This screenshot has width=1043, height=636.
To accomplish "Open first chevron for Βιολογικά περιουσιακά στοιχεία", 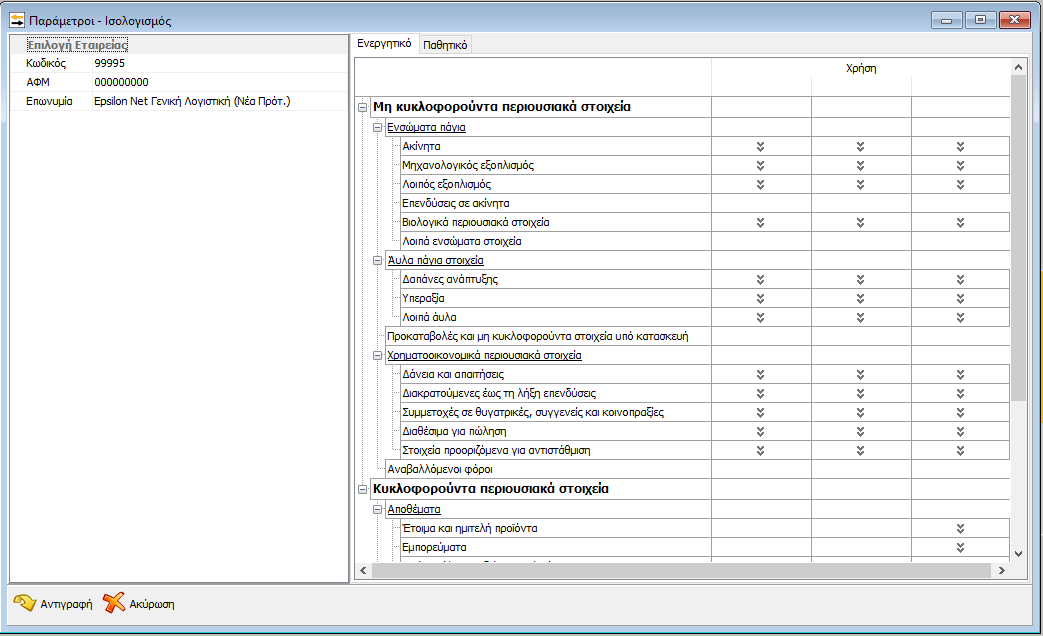I will (760, 222).
